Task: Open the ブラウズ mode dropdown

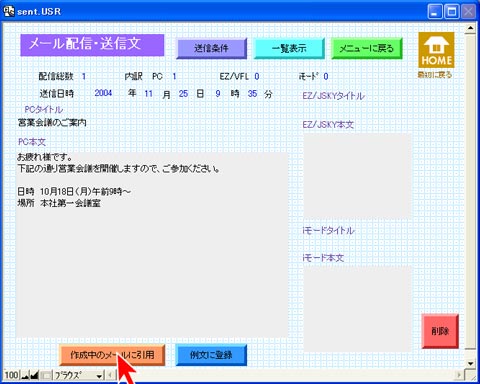Action: (79, 376)
